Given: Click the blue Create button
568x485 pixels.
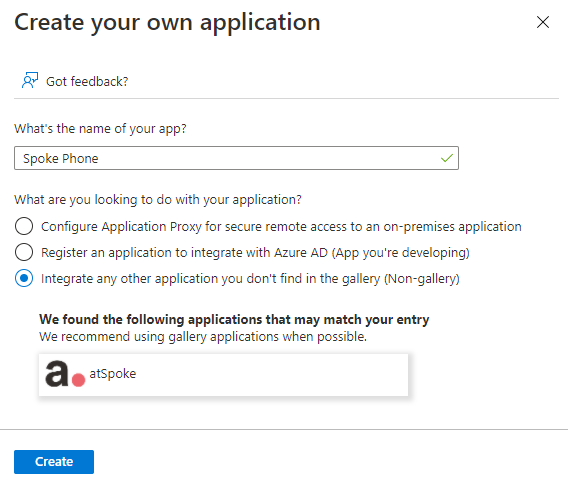Looking at the screenshot, I should coord(54,462).
